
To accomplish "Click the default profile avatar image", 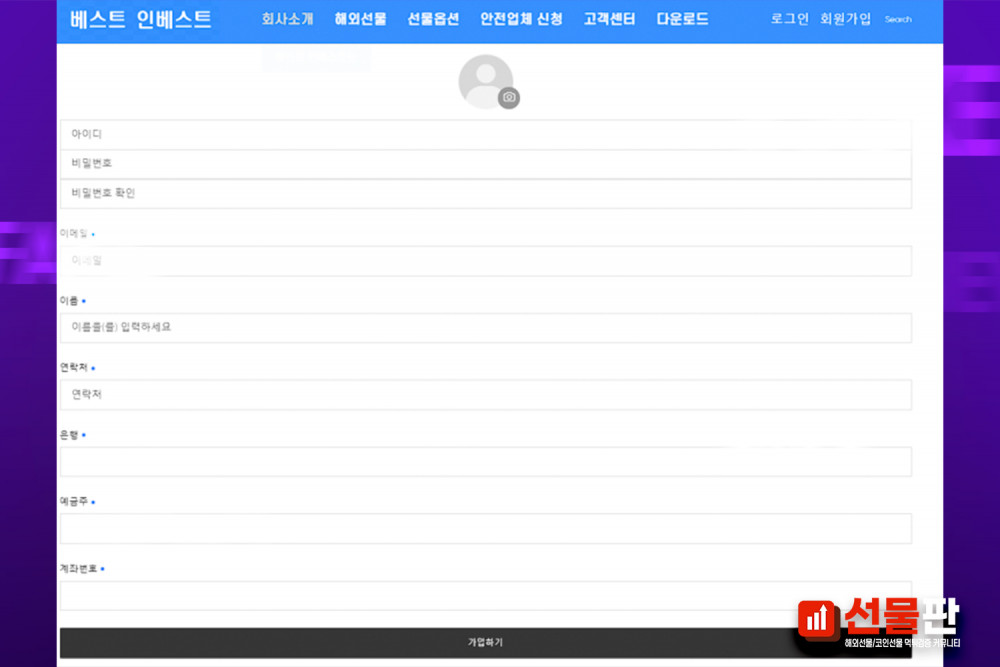I will [x=484, y=80].
